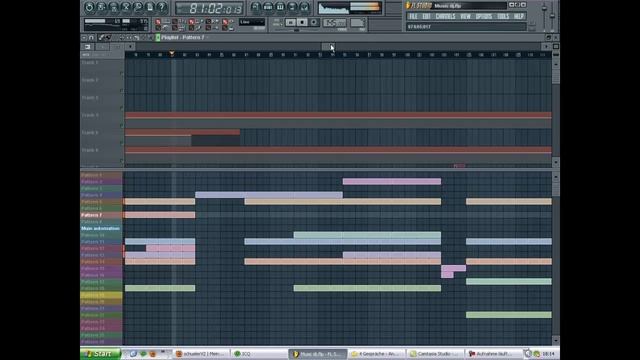Image resolution: width=640 pixels, height=360 pixels.
Task: Switch to the 'Aufnahme läuft' taskbar button
Action: (494, 354)
